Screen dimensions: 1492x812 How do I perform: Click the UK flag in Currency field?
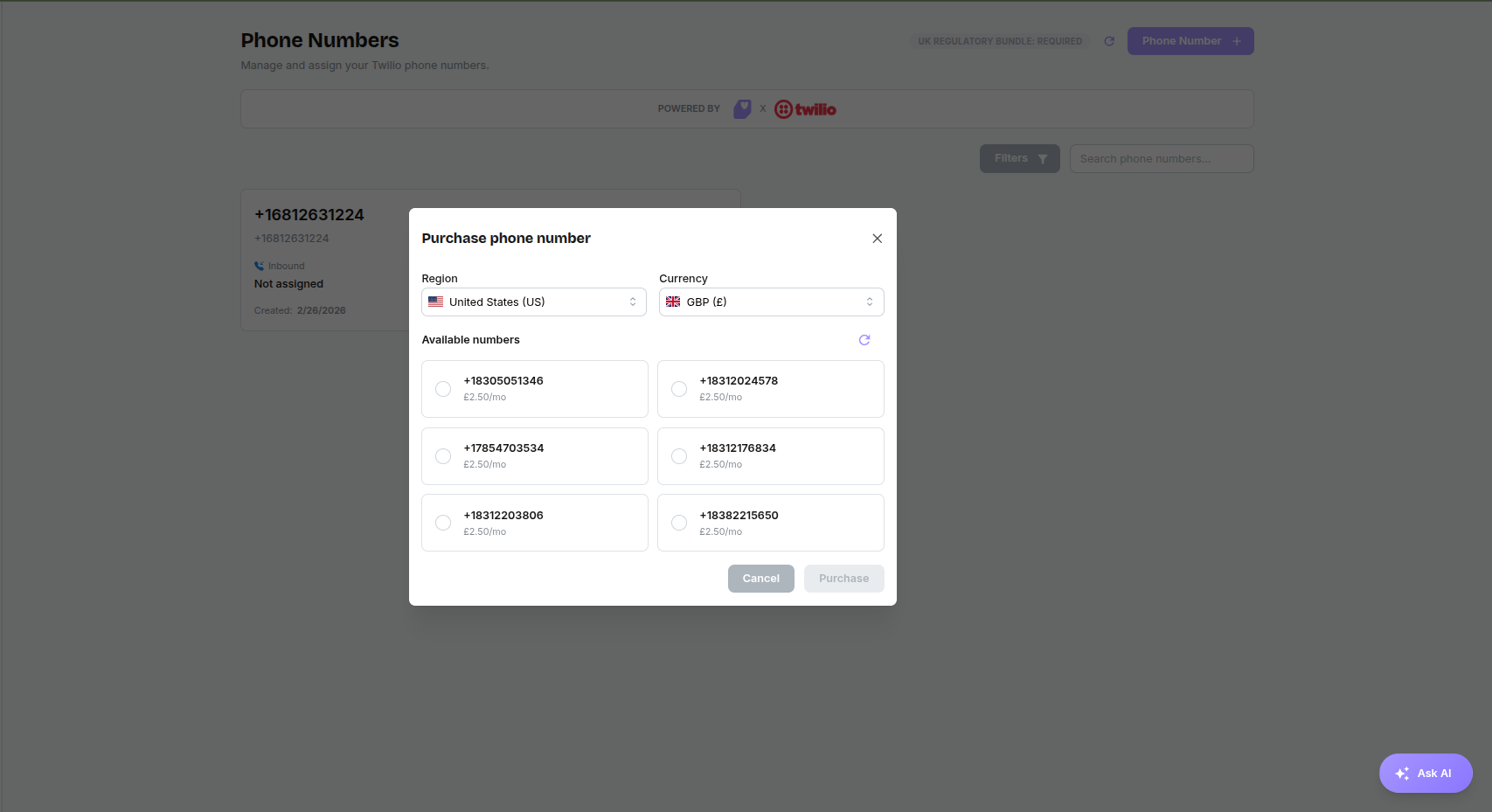click(x=673, y=302)
